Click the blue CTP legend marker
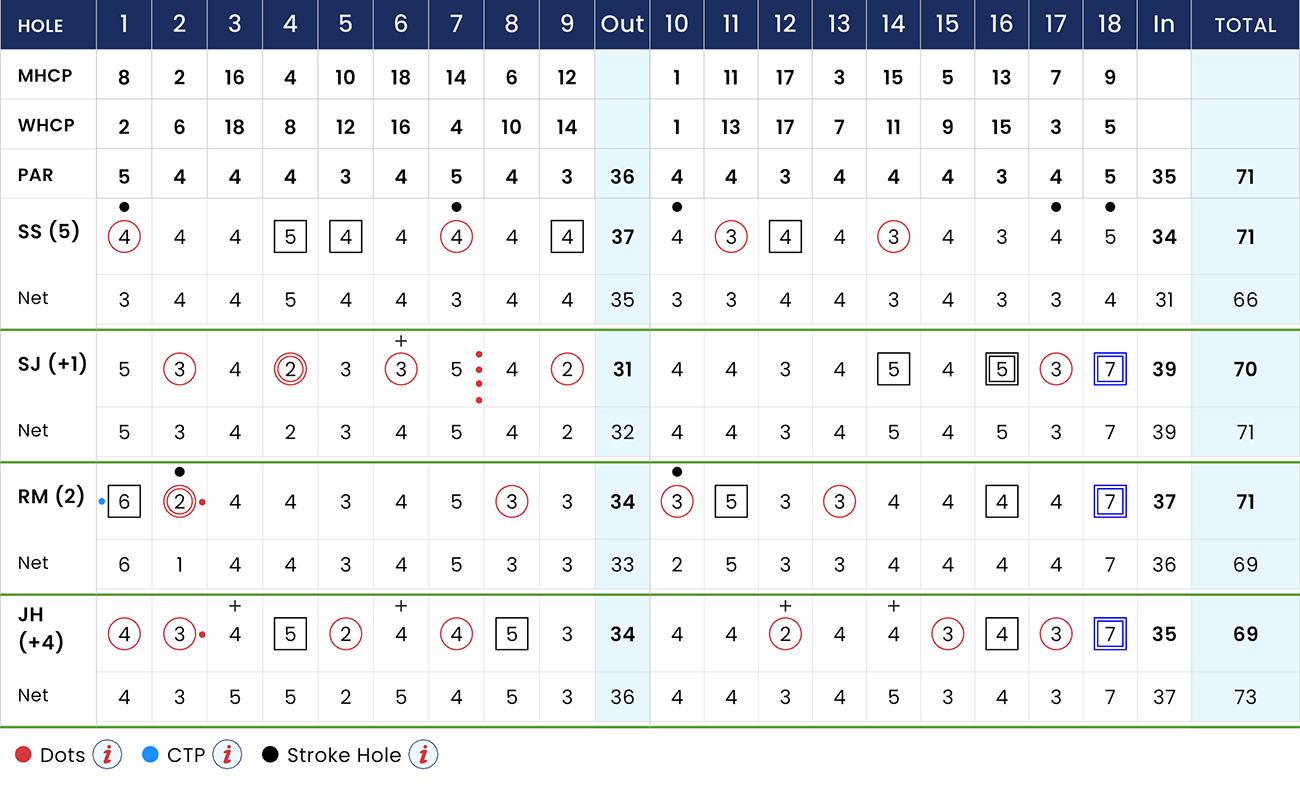 click(152, 754)
